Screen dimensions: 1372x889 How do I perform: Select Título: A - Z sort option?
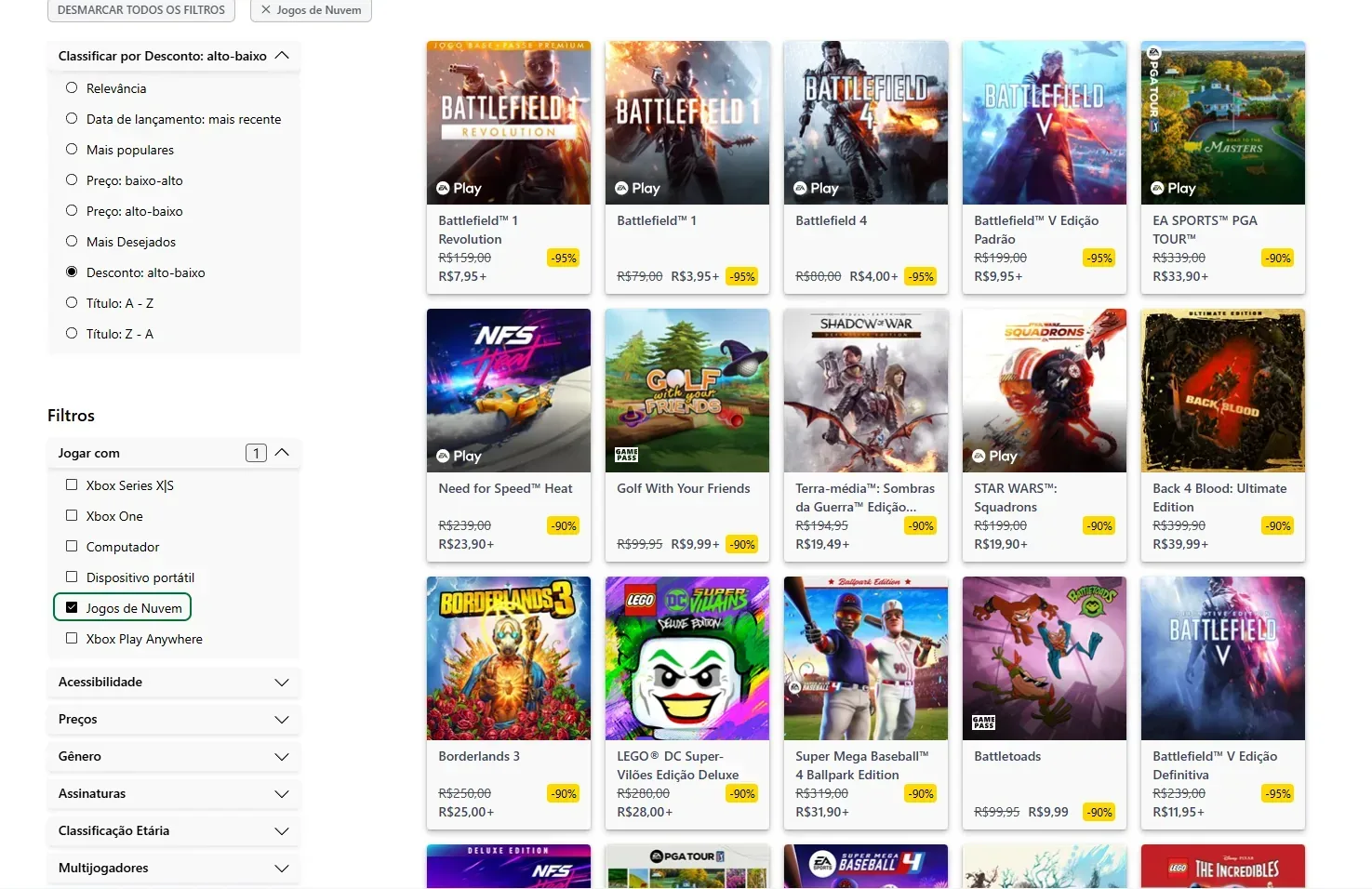coord(72,303)
